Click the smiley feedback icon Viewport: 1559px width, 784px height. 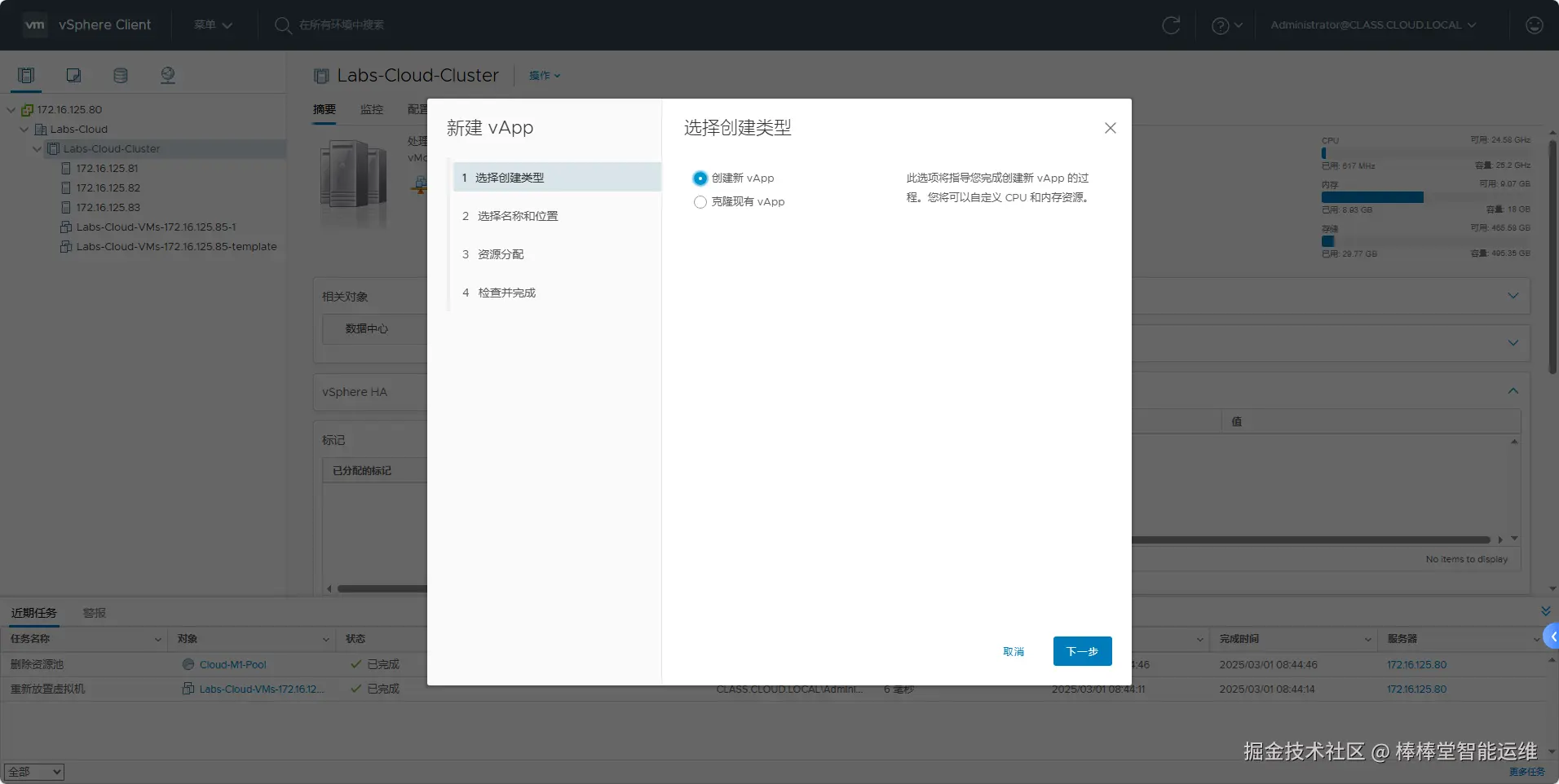pyautogui.click(x=1534, y=25)
